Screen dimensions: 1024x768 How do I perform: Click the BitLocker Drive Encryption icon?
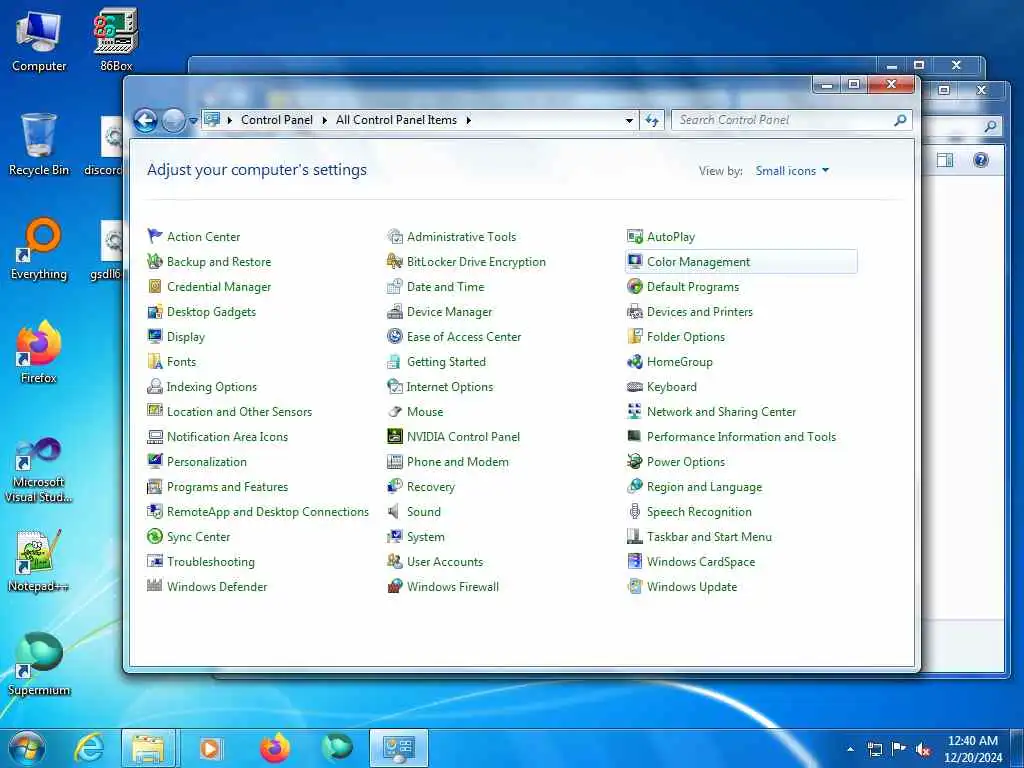(394, 261)
